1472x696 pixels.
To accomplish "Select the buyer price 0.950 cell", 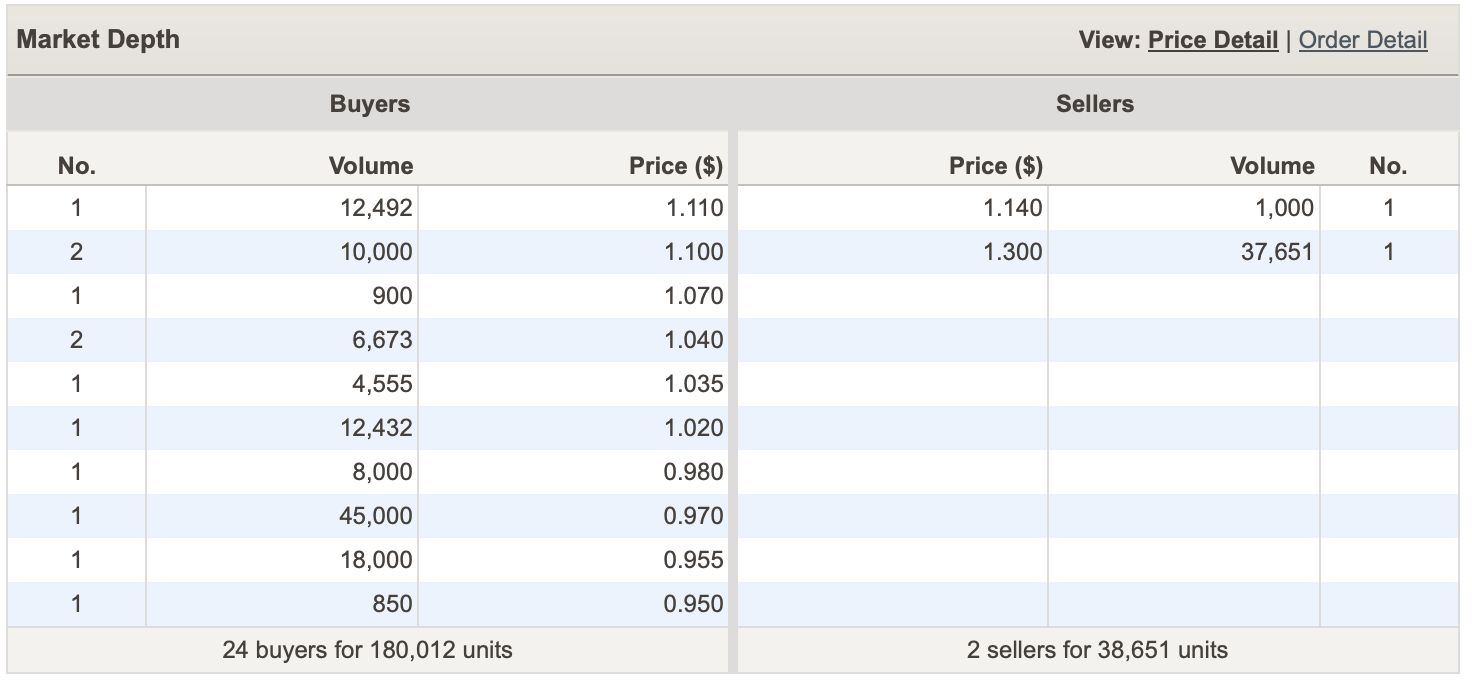I will 693,604.
